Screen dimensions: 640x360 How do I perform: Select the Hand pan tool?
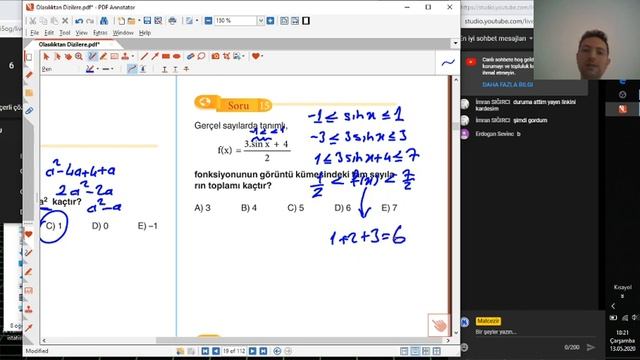pyautogui.click(x=68, y=56)
